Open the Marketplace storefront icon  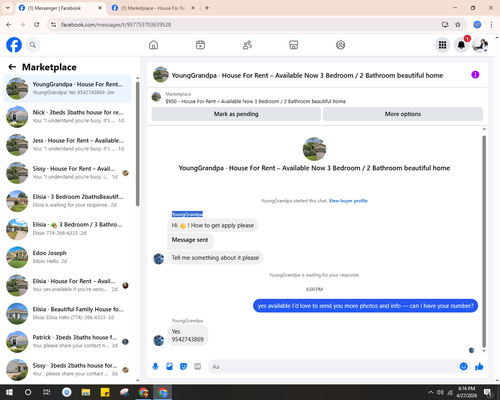click(294, 45)
